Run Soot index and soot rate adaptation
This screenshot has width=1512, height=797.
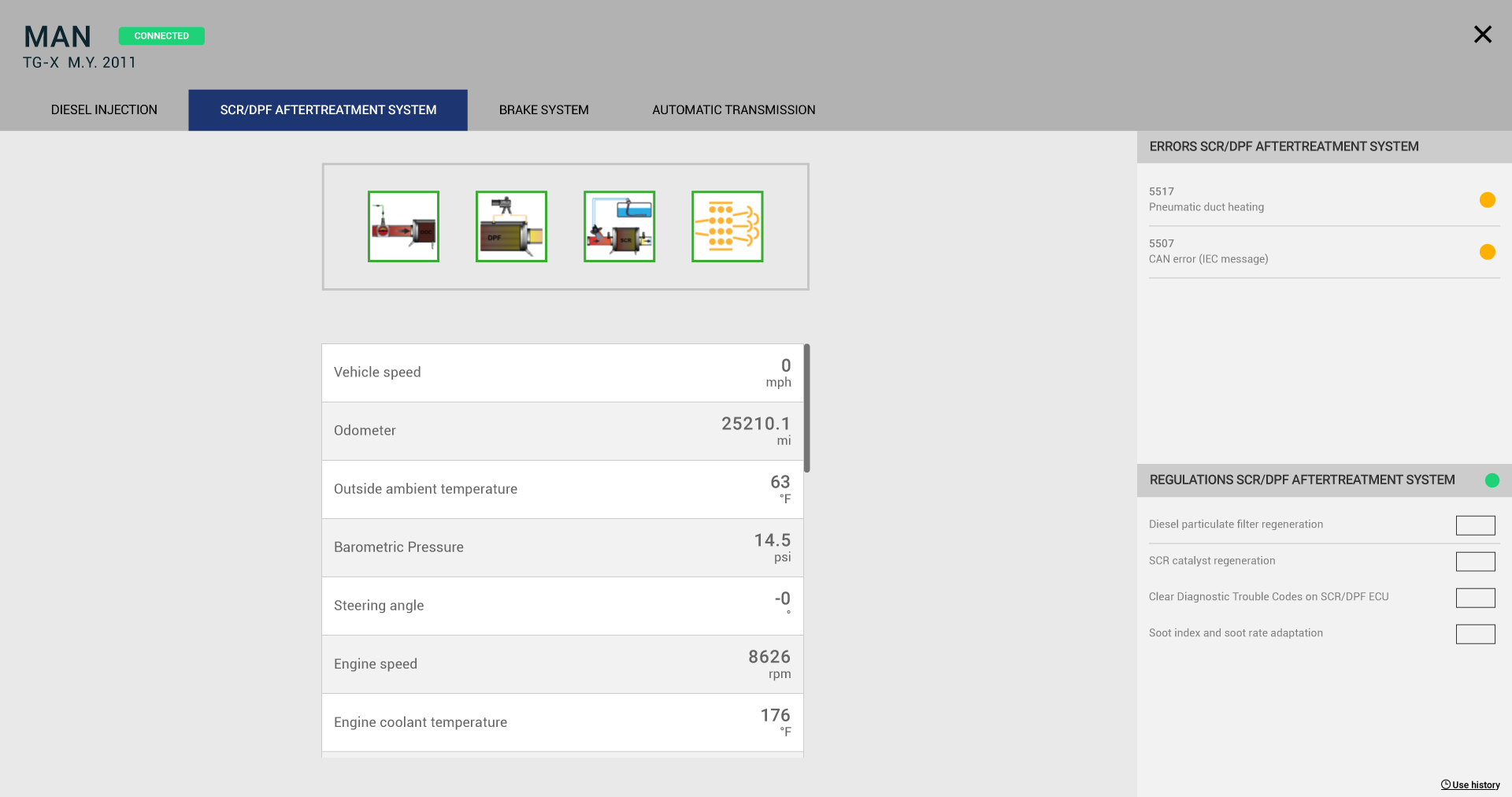(x=1476, y=634)
